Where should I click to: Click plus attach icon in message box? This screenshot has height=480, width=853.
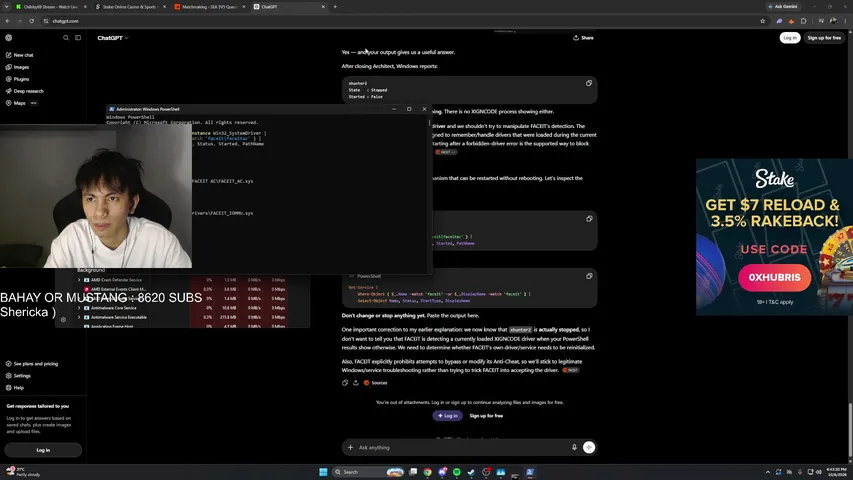coord(350,447)
